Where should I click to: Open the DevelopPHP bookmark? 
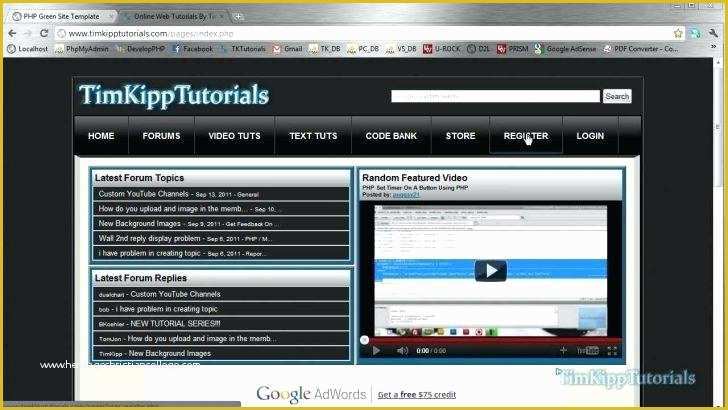[x=141, y=49]
